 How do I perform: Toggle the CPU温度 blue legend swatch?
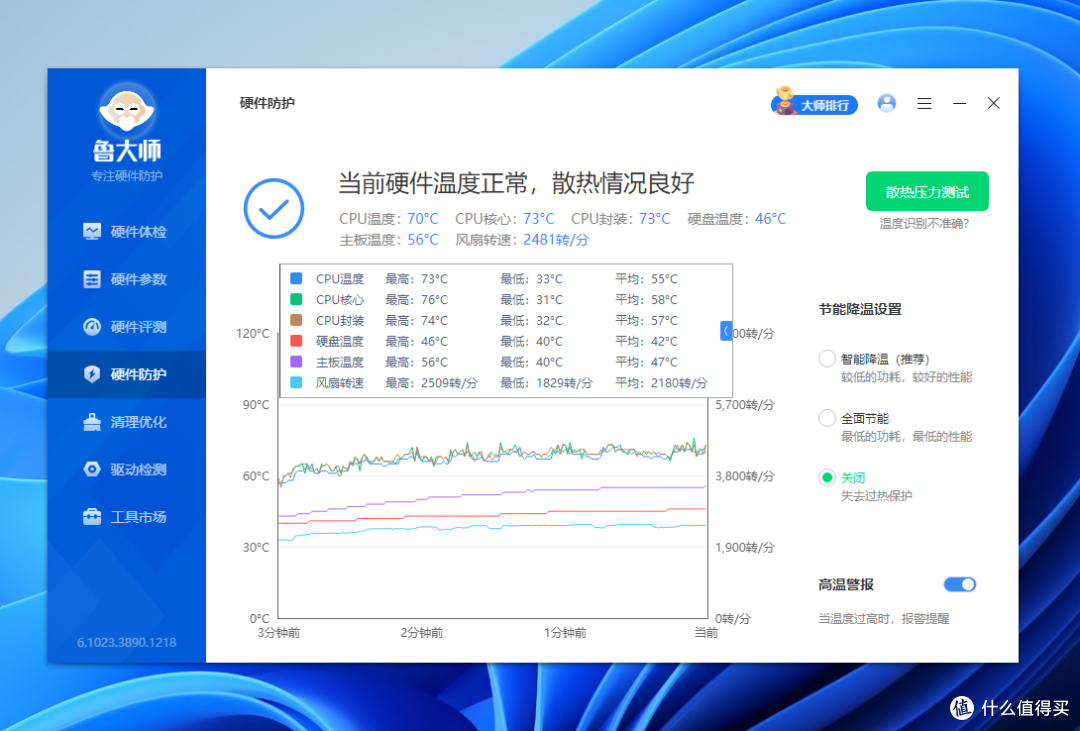point(296,278)
